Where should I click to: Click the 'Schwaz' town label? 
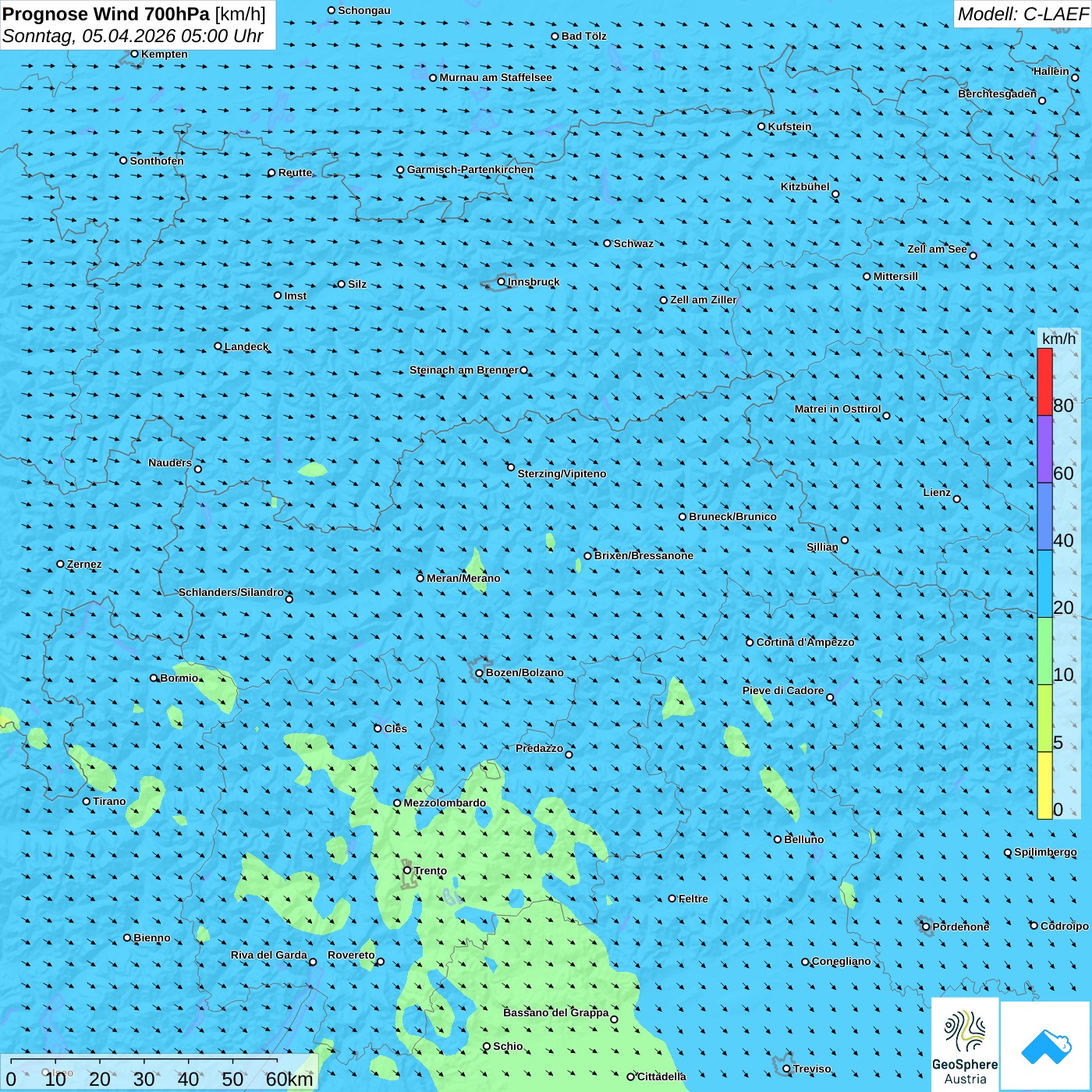tap(633, 243)
